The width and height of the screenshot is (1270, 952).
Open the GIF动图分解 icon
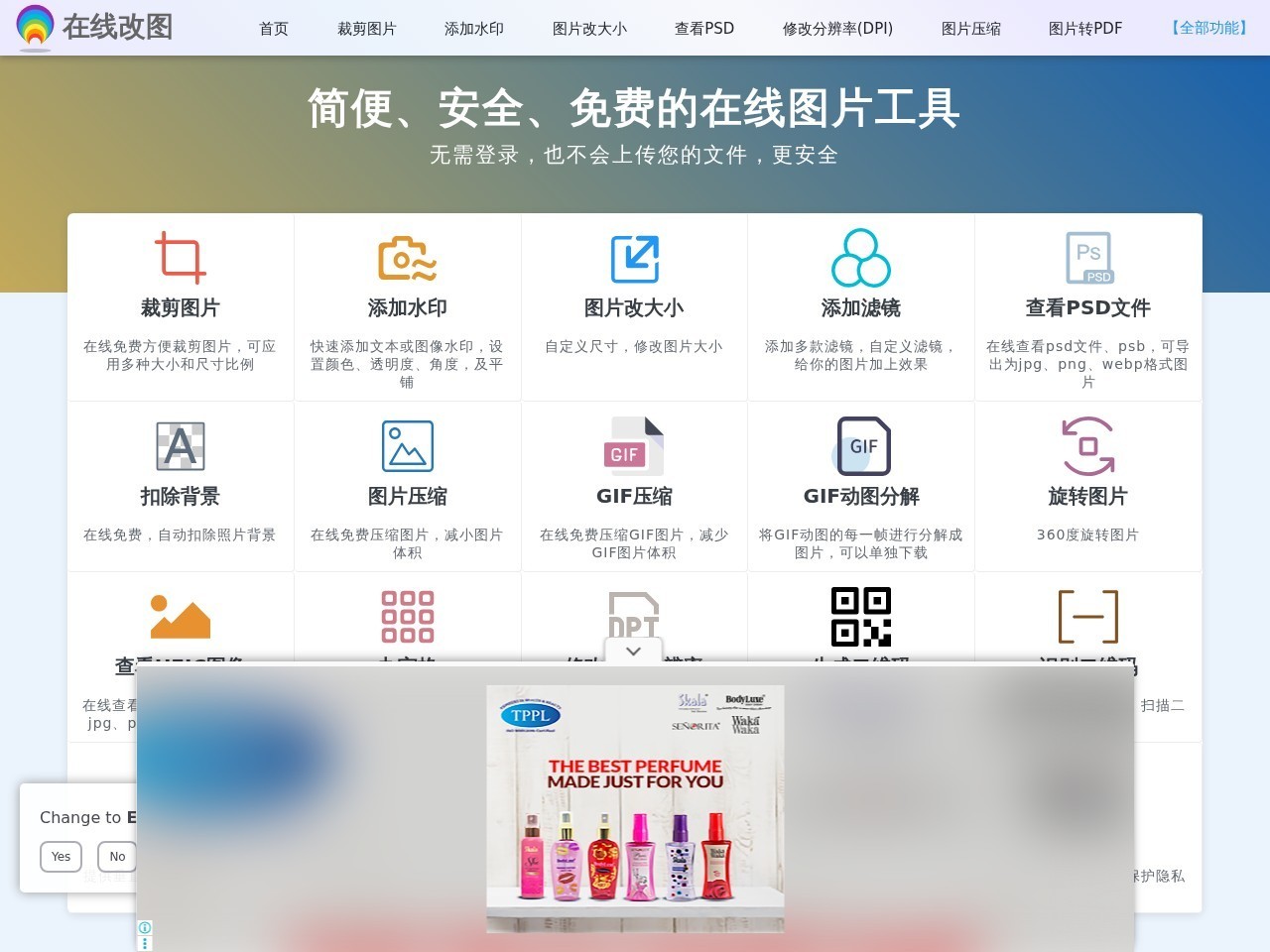[x=861, y=446]
